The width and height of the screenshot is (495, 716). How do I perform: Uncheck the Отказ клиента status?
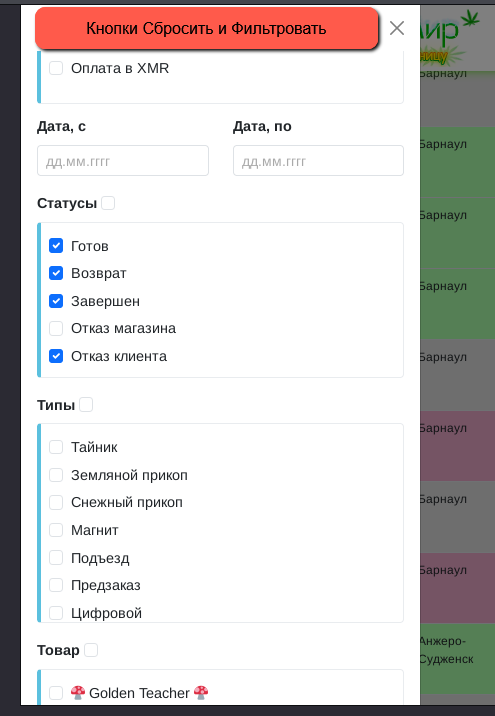56,356
